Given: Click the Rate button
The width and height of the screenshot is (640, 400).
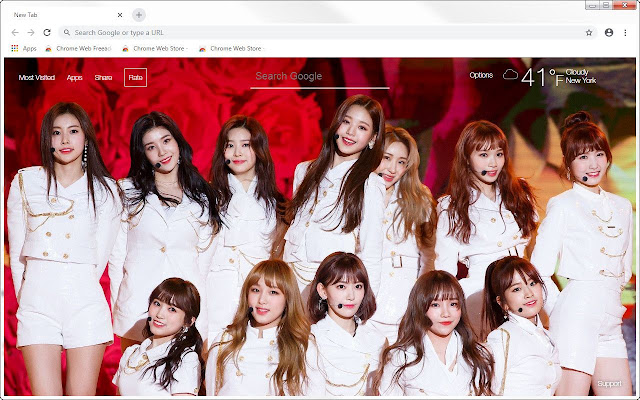Looking at the screenshot, I should coord(136,78).
